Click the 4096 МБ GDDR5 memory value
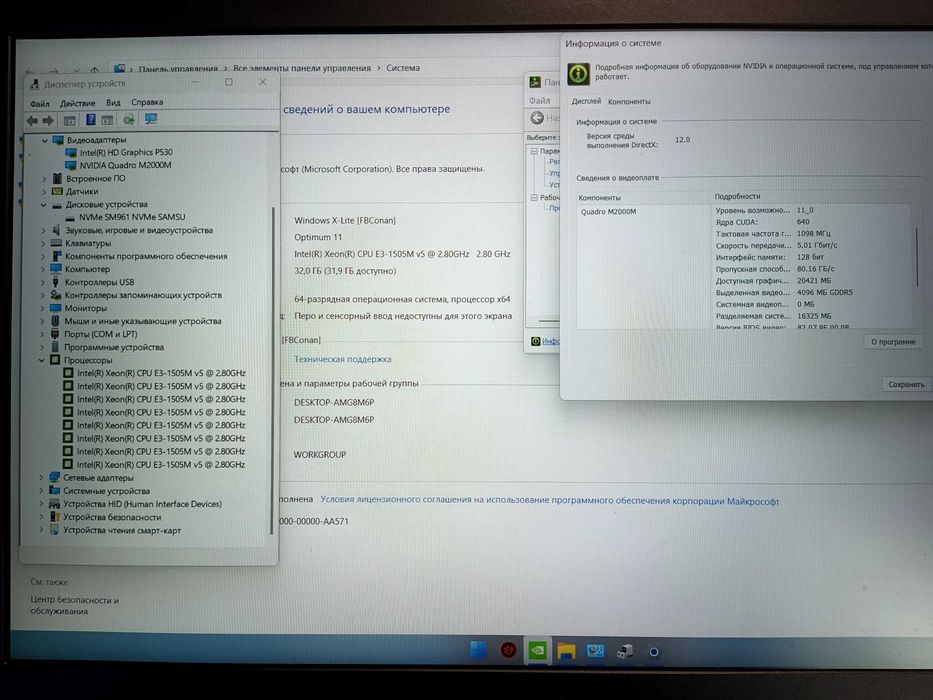 click(825, 293)
